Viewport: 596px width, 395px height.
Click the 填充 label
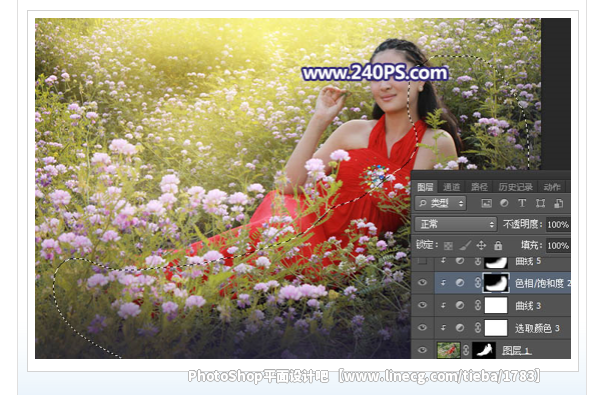pos(531,245)
